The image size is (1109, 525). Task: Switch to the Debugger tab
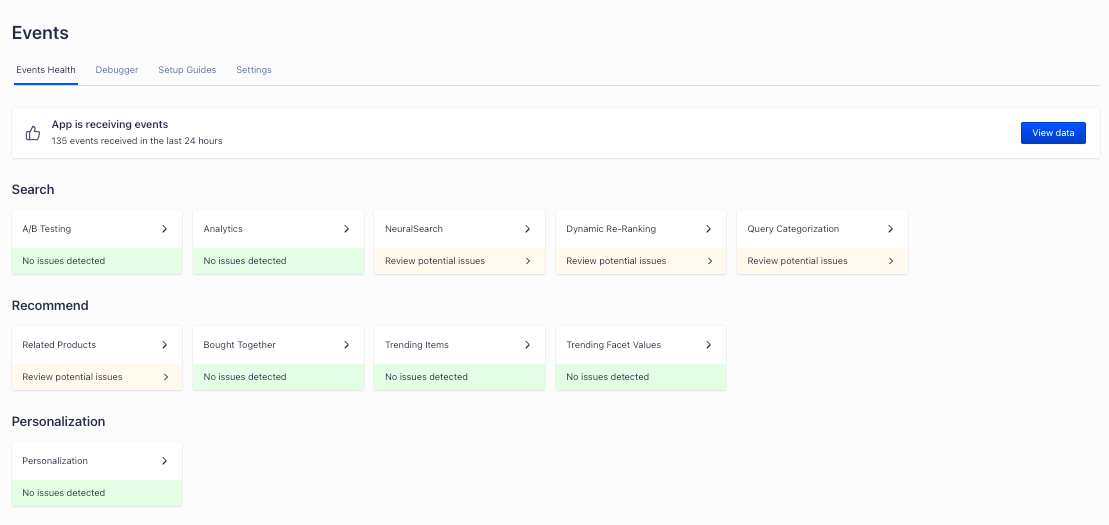click(117, 70)
